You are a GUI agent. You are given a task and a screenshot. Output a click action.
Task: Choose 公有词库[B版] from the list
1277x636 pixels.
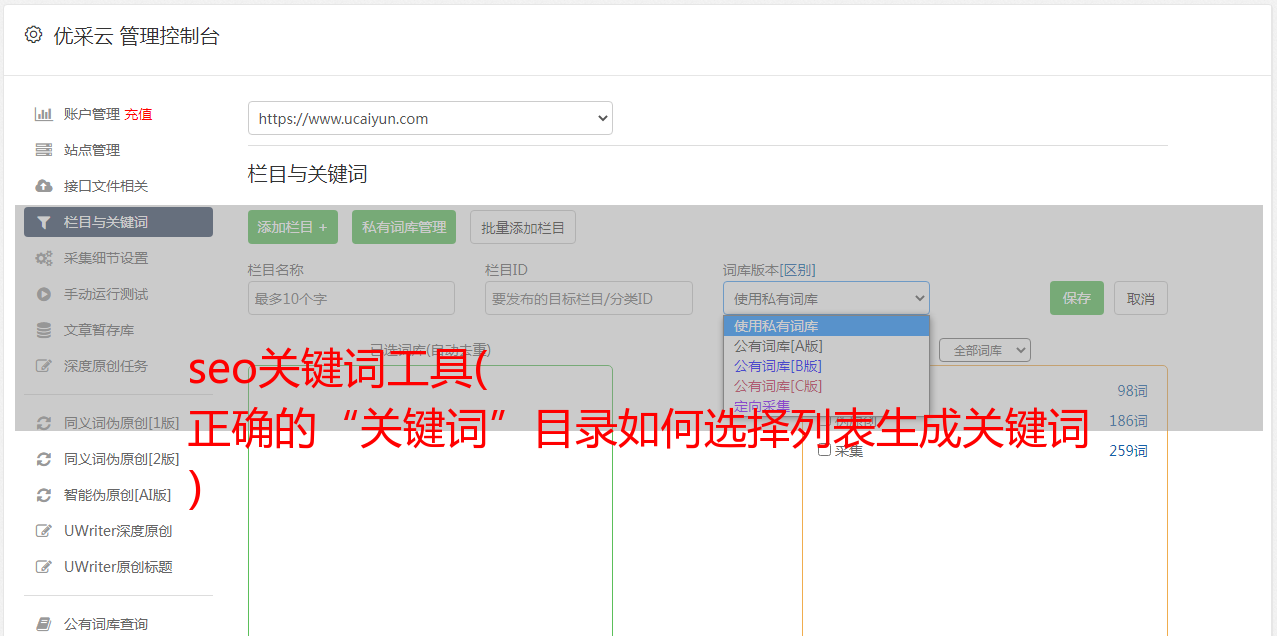click(826, 366)
